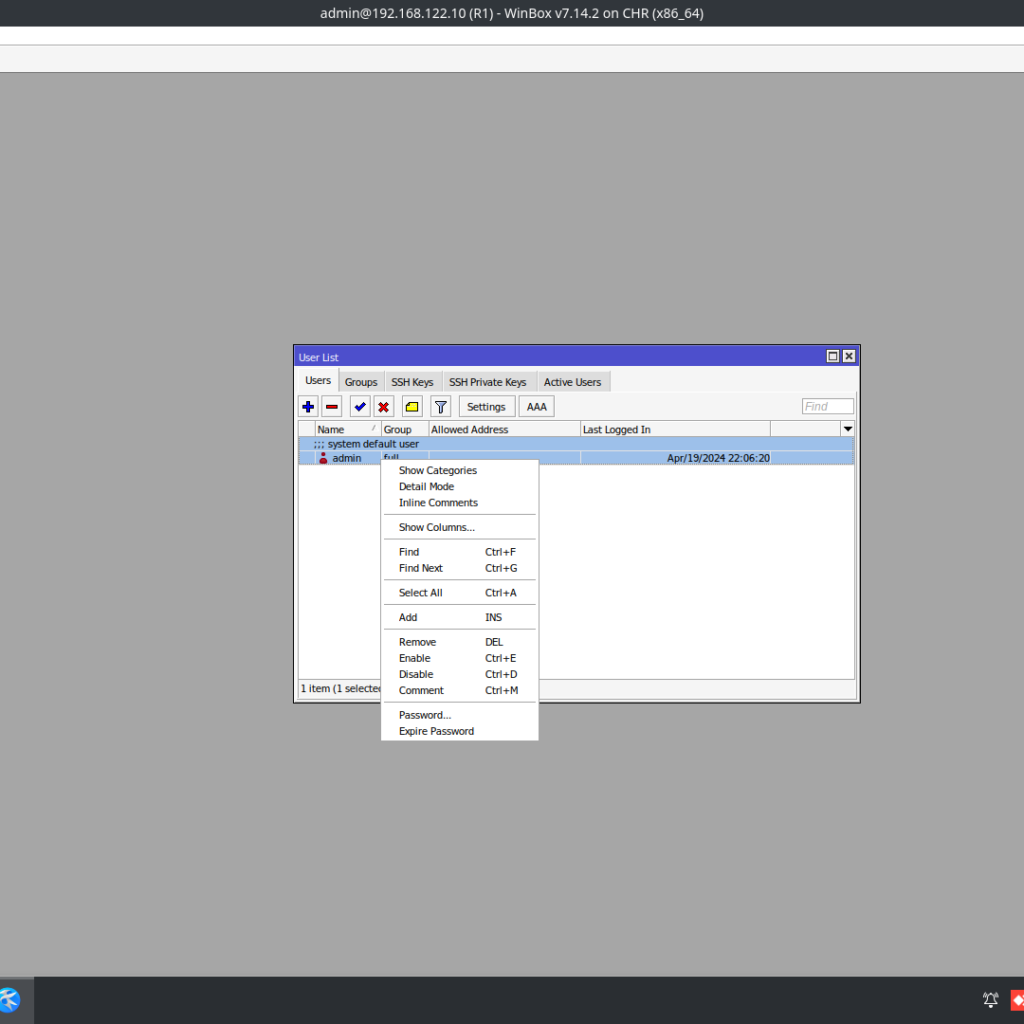1024x1024 pixels.
Task: Click the blue checkmark Enable icon
Action: (x=360, y=407)
